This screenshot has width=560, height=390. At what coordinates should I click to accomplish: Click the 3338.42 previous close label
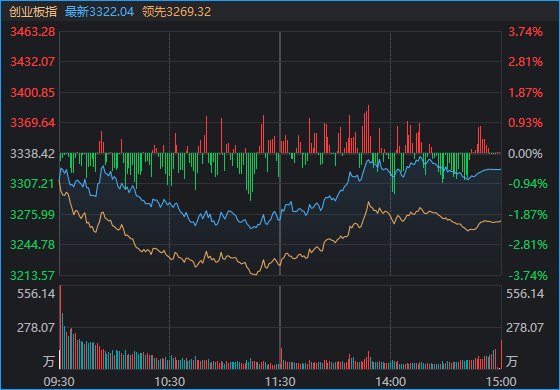click(33, 154)
